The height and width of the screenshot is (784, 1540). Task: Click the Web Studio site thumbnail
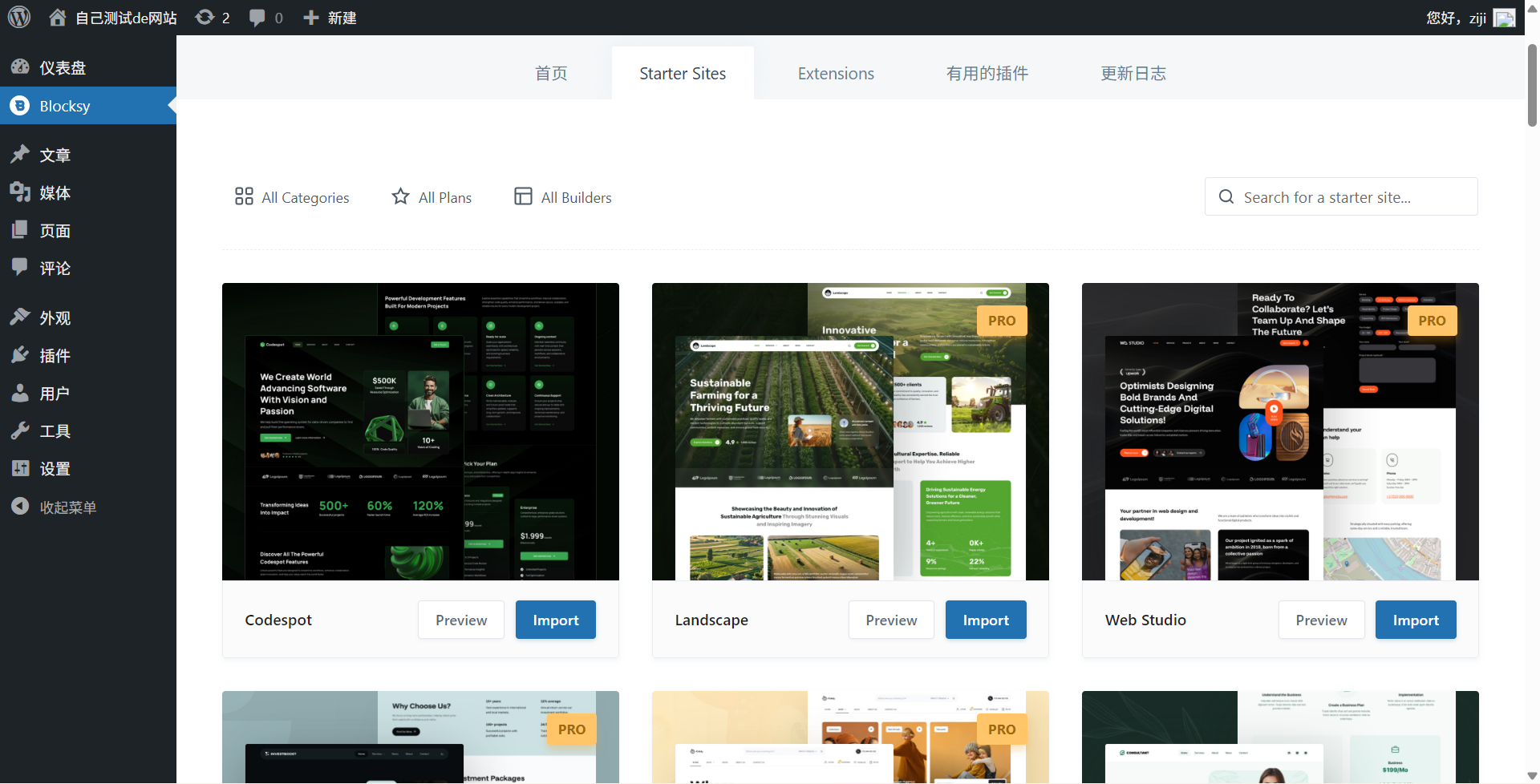tap(1280, 431)
